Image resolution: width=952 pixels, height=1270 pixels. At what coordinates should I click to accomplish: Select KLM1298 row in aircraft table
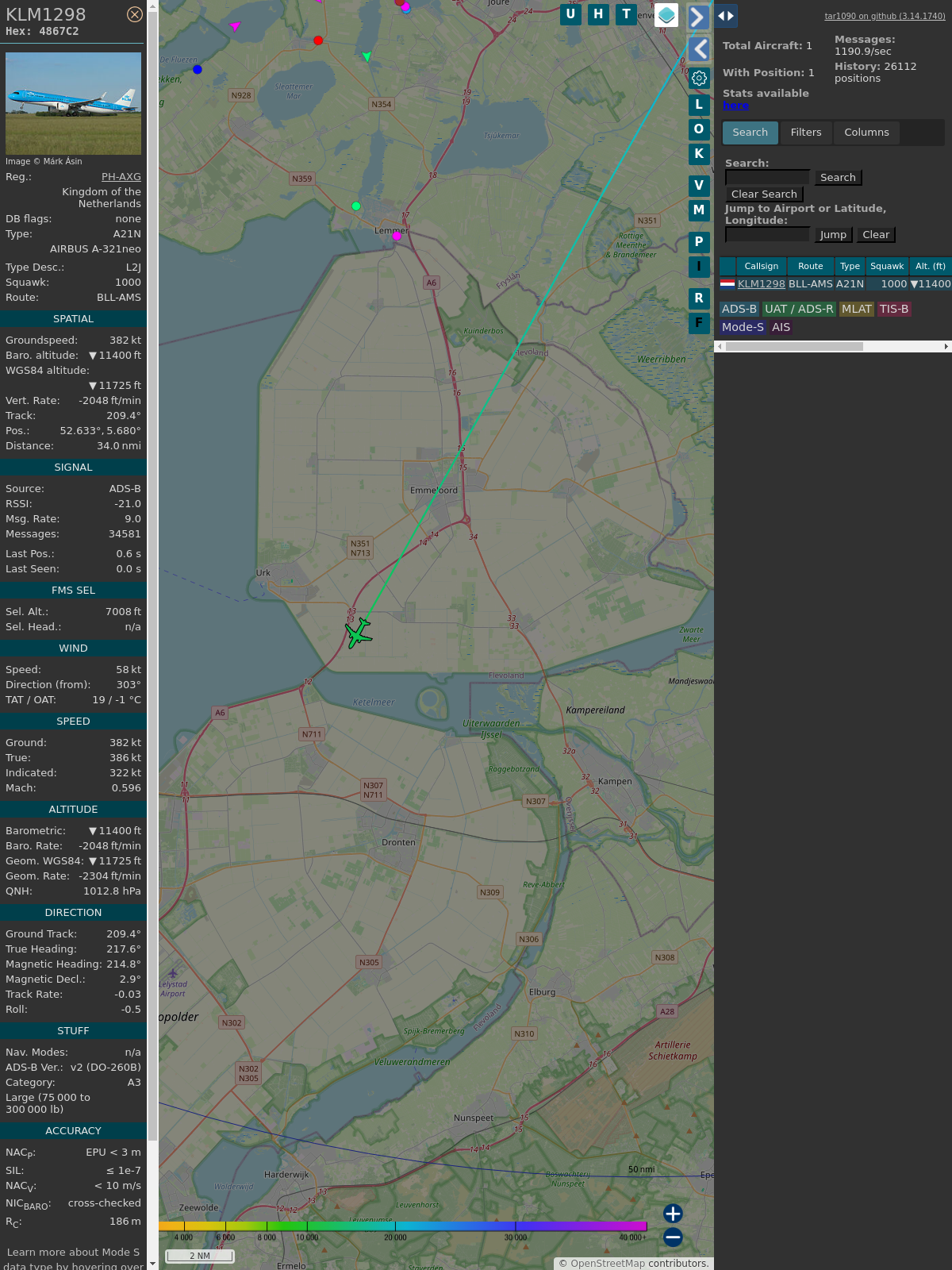835,284
